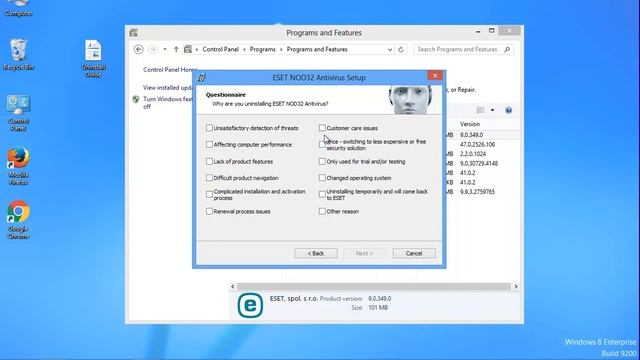640x360 pixels.
Task: Open Turn Windows features on or off link
Action: (167, 103)
